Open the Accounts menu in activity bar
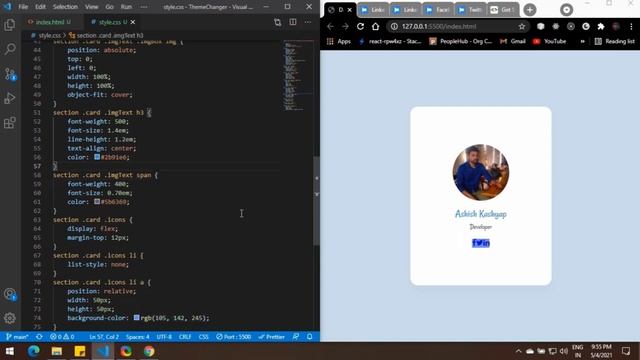 (x=10, y=294)
